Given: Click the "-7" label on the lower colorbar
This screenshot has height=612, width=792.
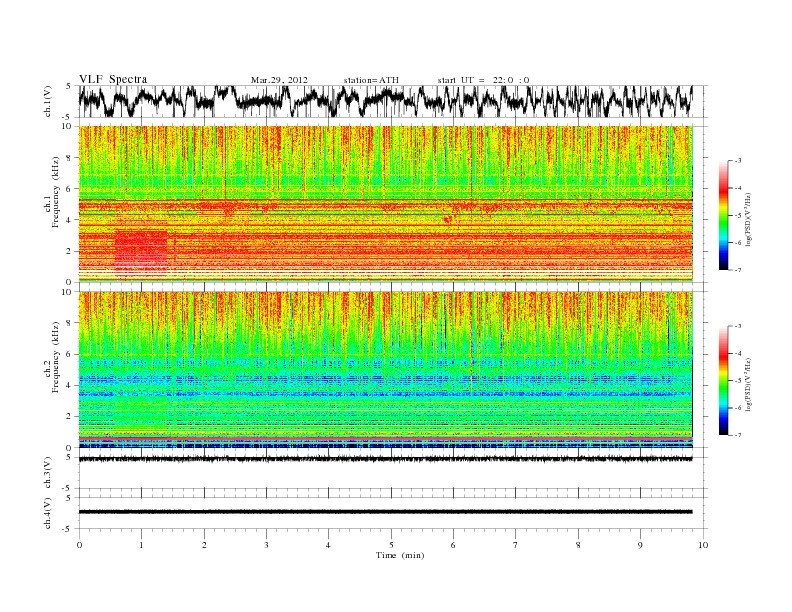Looking at the screenshot, I should click(737, 435).
